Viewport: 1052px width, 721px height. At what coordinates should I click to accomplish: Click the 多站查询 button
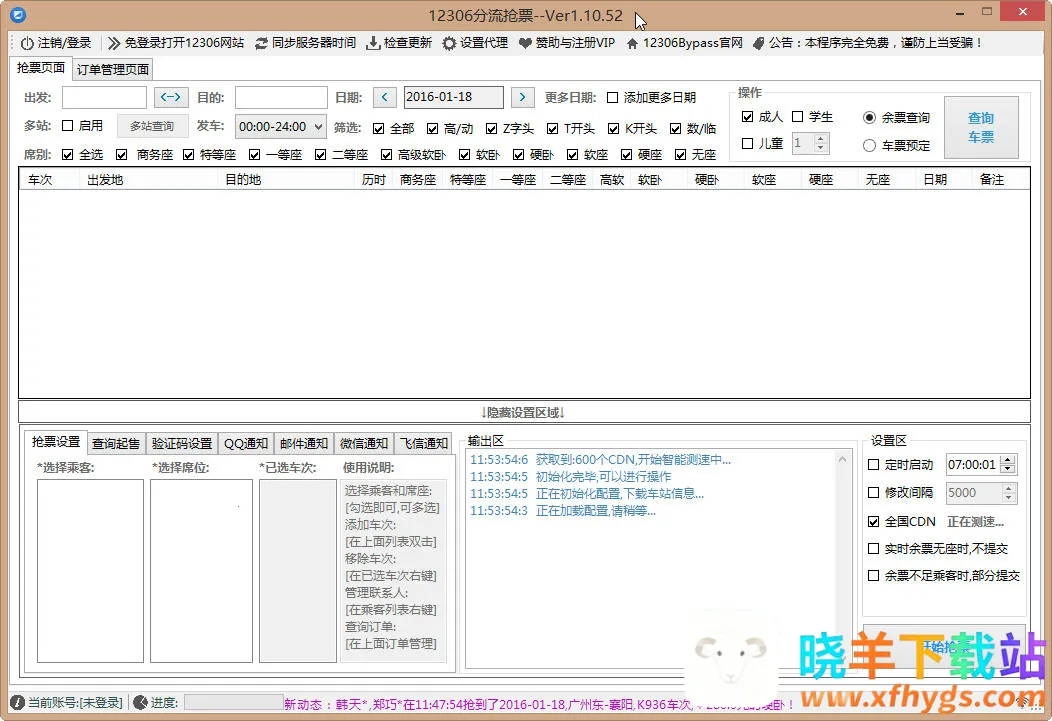click(x=152, y=126)
